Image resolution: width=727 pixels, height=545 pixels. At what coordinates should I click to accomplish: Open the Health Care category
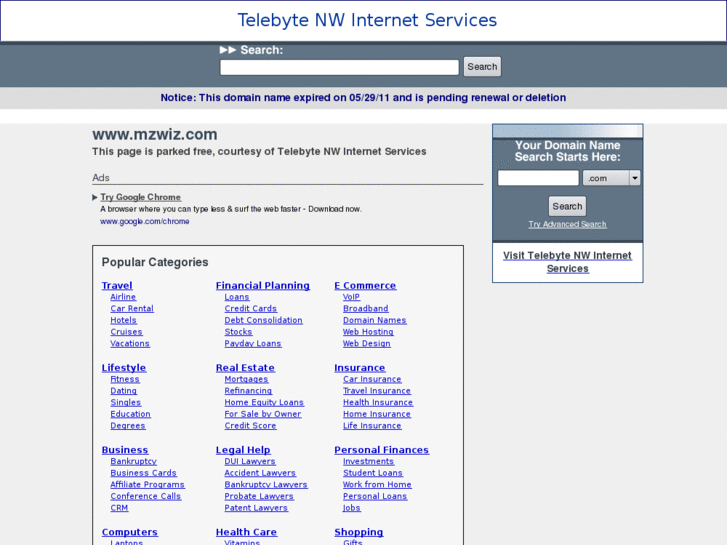click(x=246, y=532)
